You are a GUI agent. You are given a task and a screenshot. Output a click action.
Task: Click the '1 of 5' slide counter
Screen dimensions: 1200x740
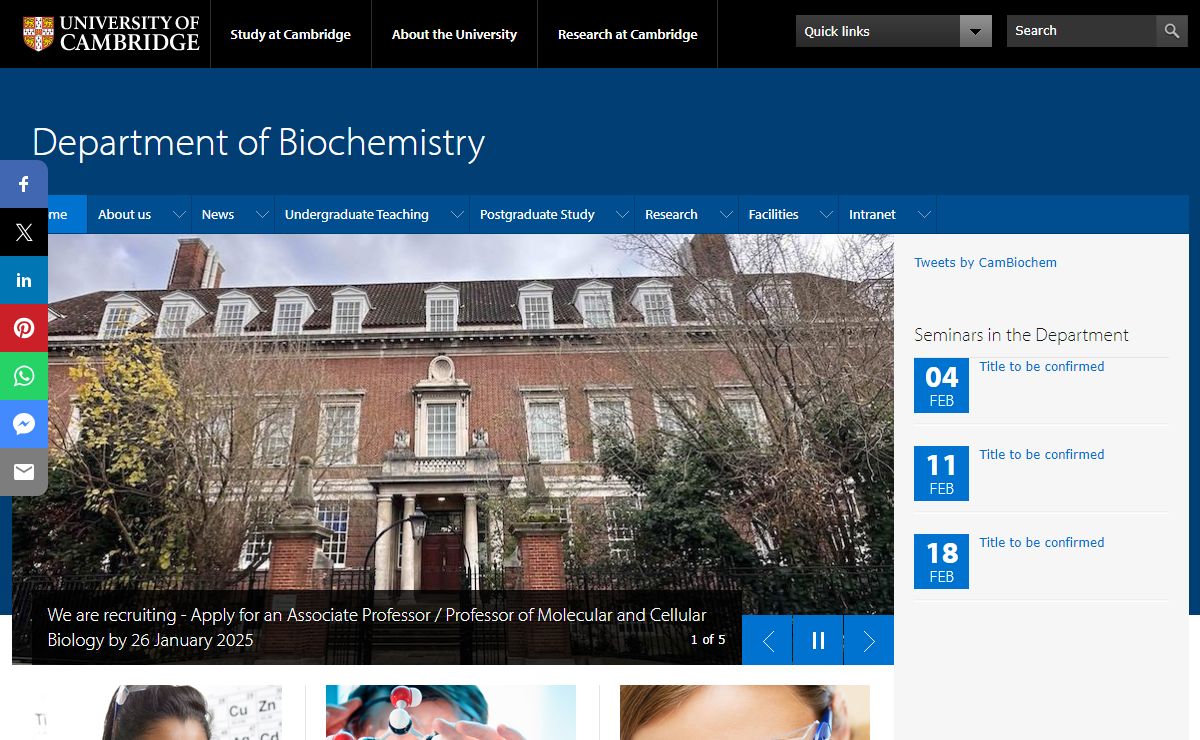coord(708,640)
